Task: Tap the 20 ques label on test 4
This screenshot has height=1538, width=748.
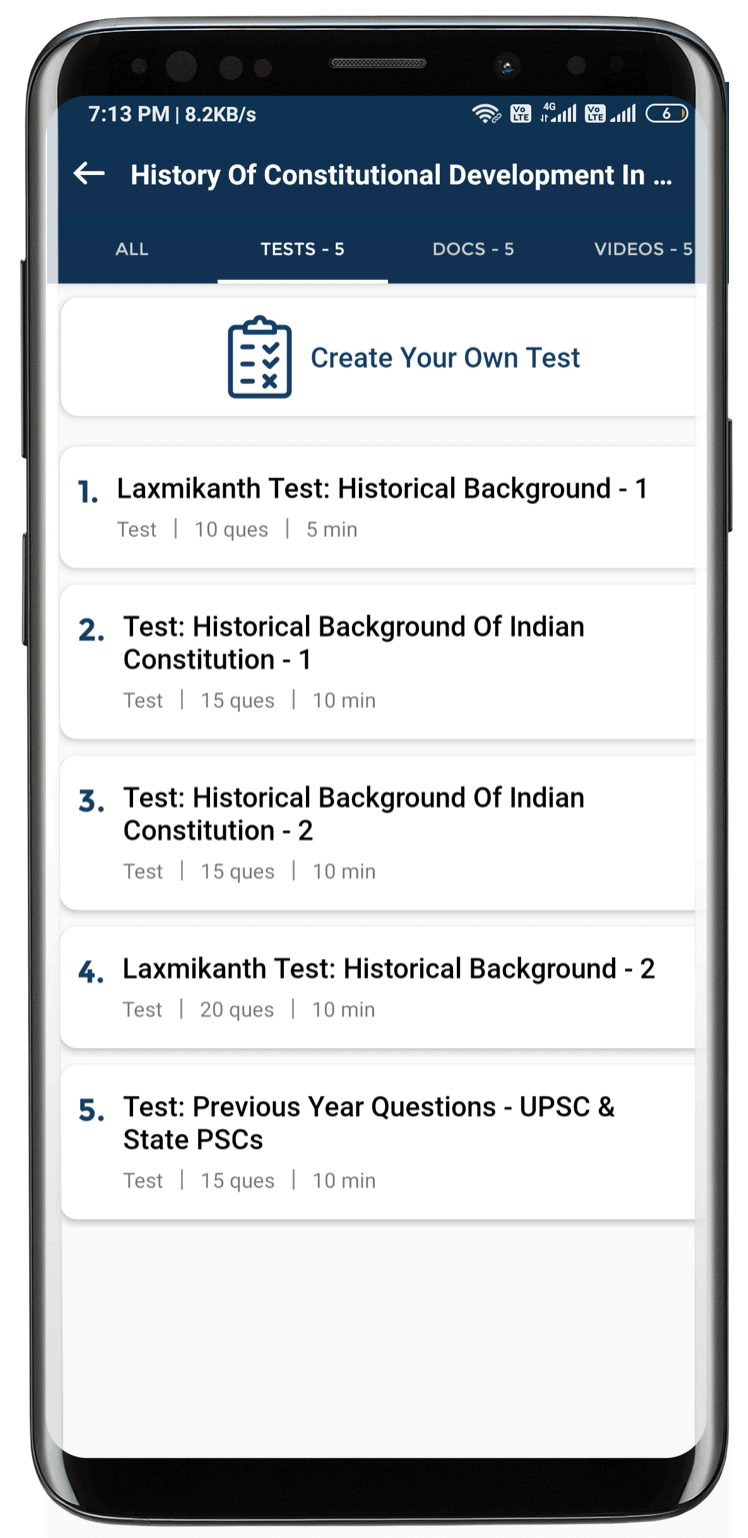Action: click(237, 1010)
